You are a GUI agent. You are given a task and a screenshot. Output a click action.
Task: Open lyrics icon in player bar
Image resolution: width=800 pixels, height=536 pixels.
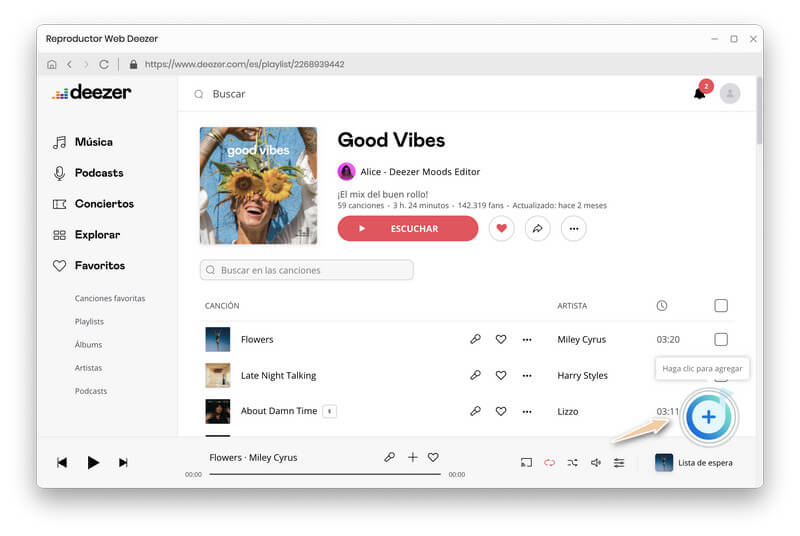pos(390,457)
